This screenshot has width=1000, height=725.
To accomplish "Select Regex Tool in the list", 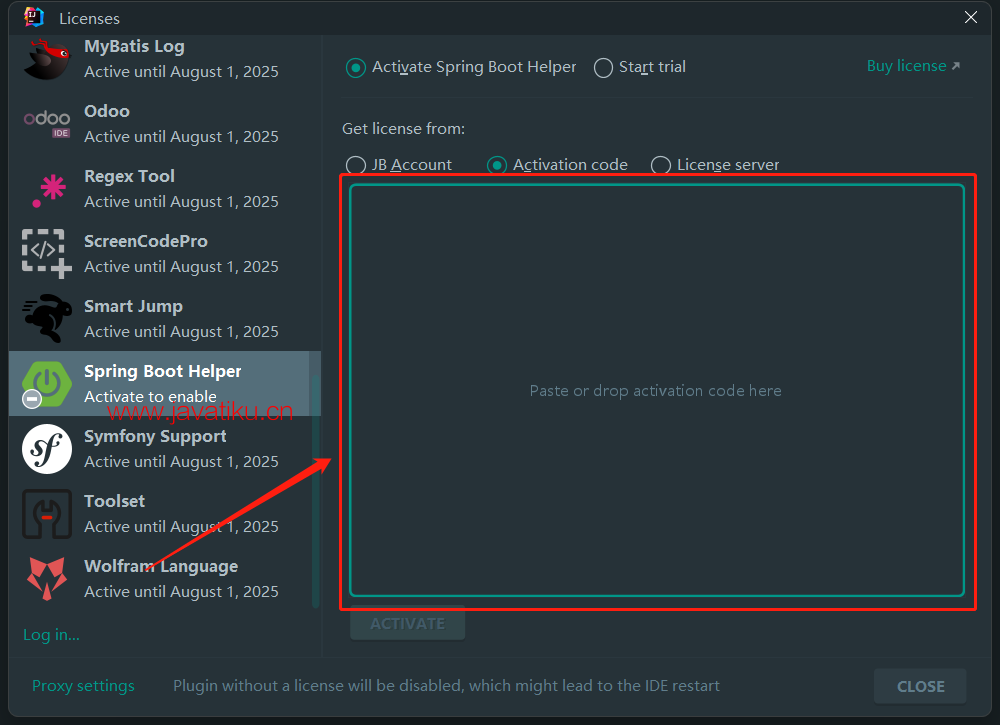I will 165,189.
